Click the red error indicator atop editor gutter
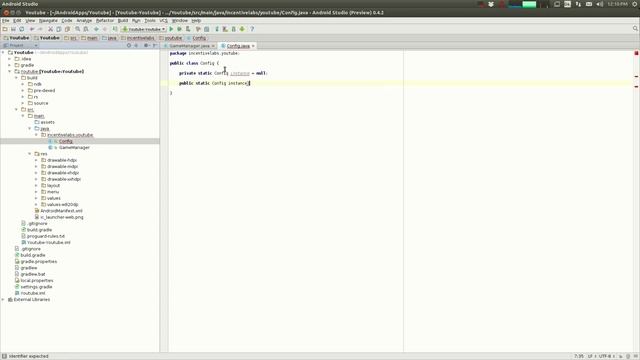640x360 pixels. pyautogui.click(x=636, y=53)
